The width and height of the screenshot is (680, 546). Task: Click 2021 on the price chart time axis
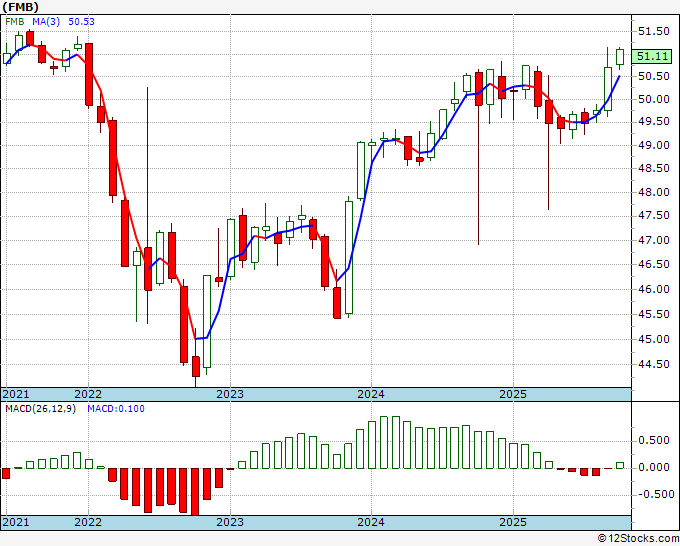coord(16,394)
